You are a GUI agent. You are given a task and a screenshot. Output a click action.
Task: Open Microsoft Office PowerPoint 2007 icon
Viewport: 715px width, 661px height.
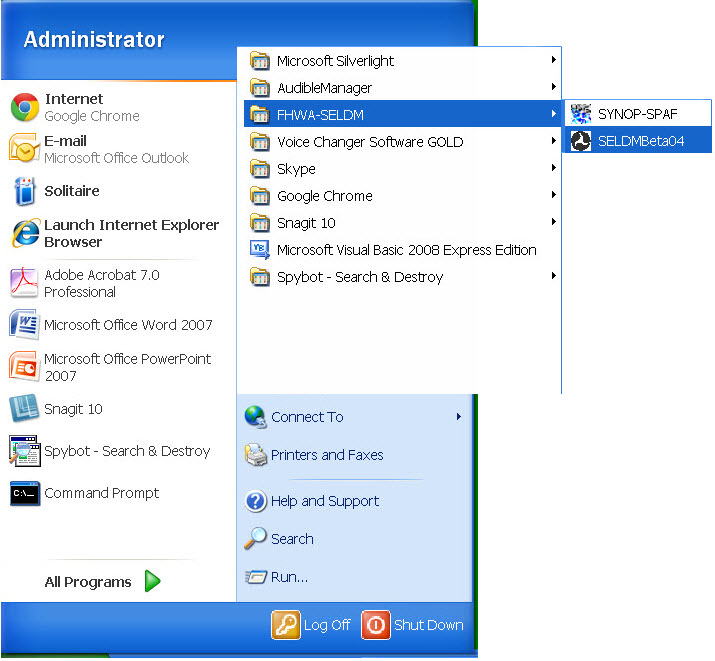click(24, 367)
